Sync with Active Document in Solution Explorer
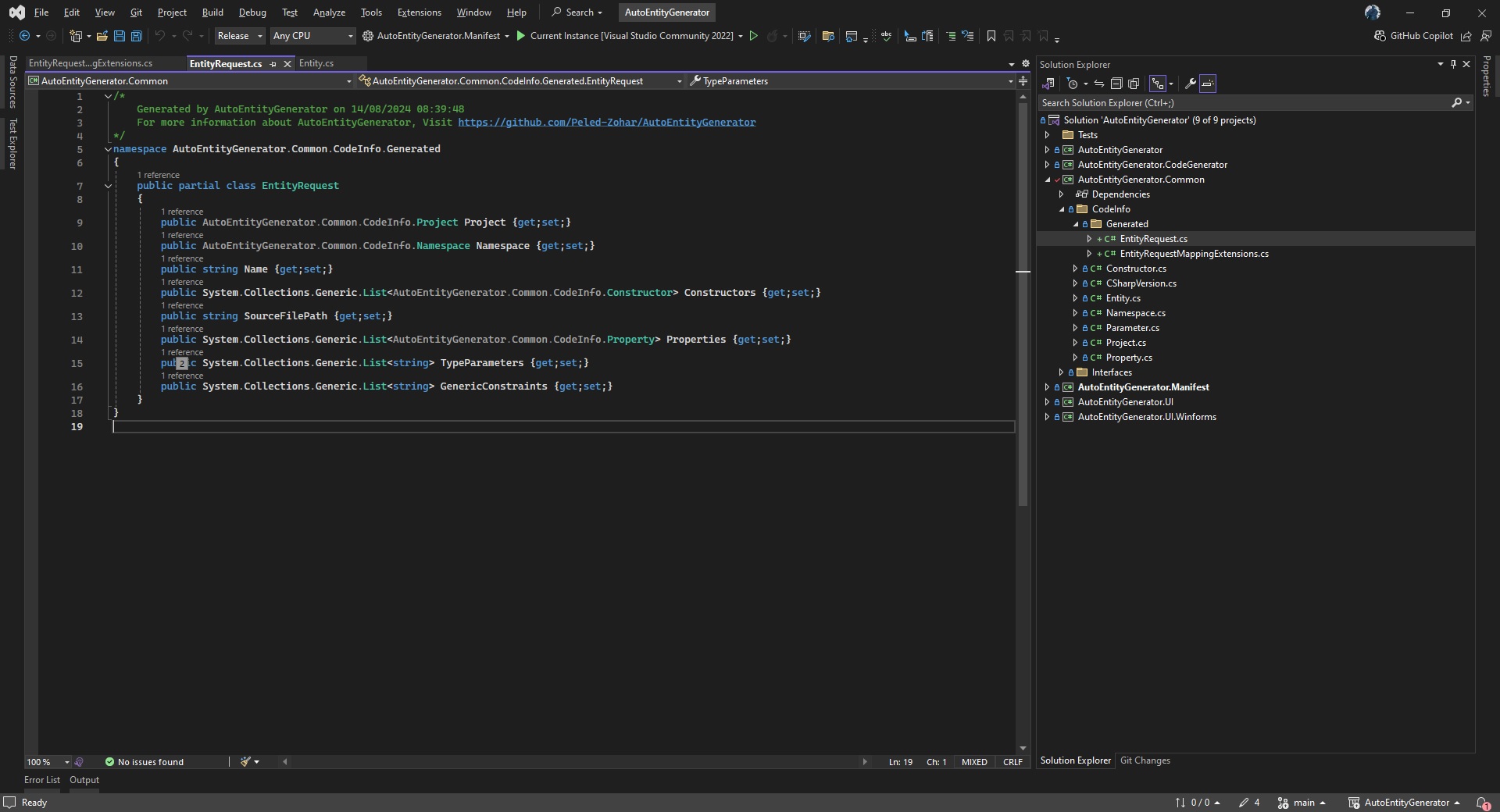Screen dimensions: 1500x812 click(1099, 84)
